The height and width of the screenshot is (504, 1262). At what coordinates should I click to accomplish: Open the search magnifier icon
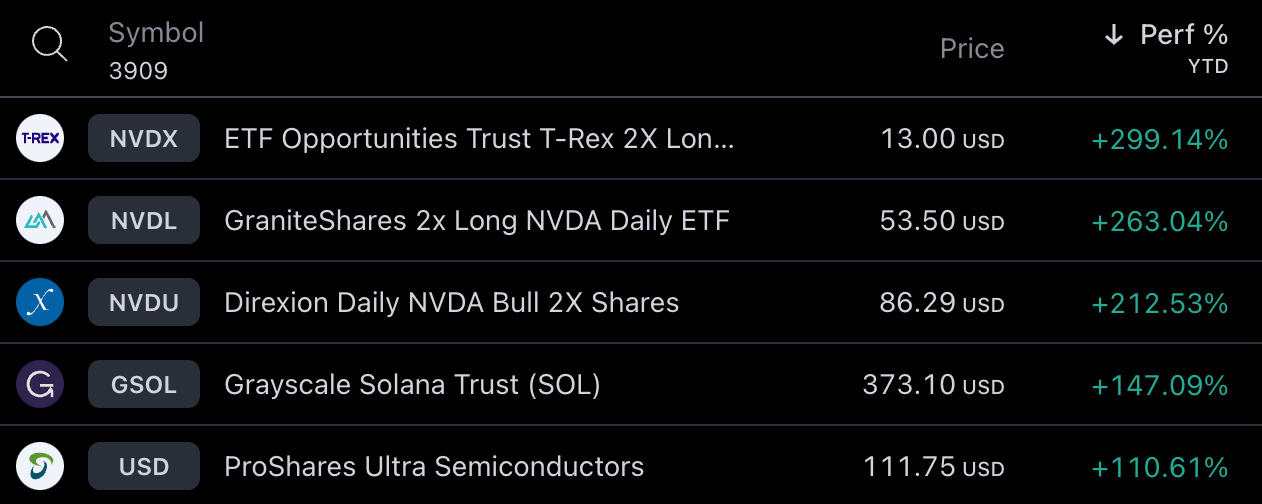point(49,45)
